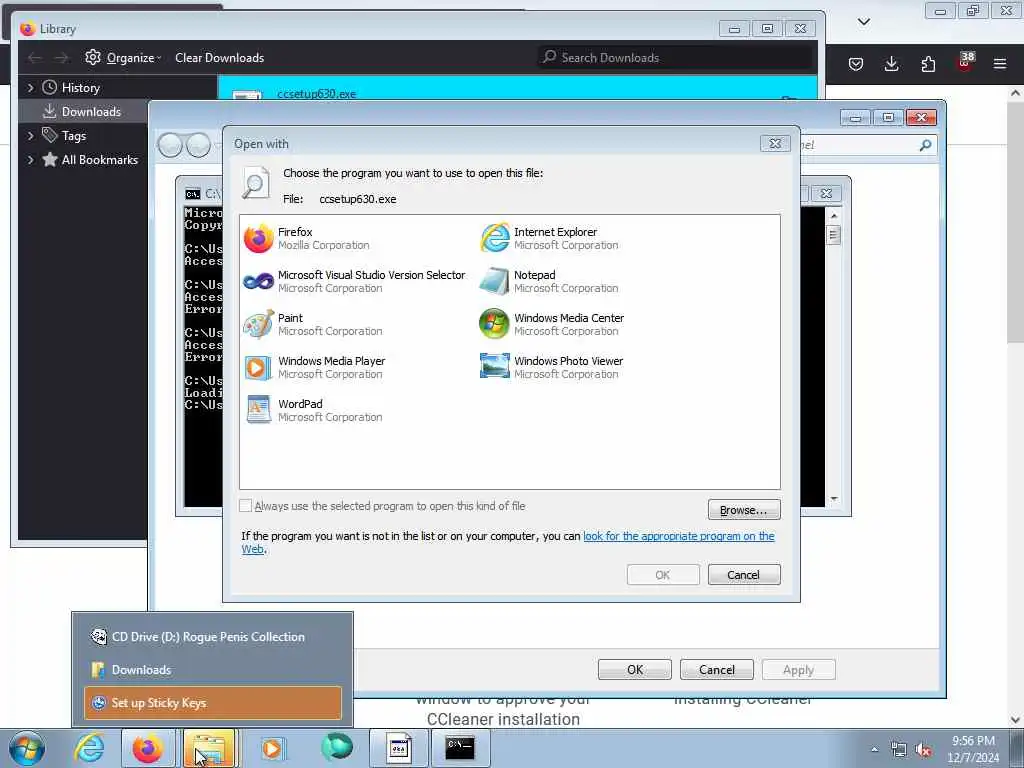Open Firefox downloads toolbar icon
This screenshot has width=1024, height=768.
(891, 64)
